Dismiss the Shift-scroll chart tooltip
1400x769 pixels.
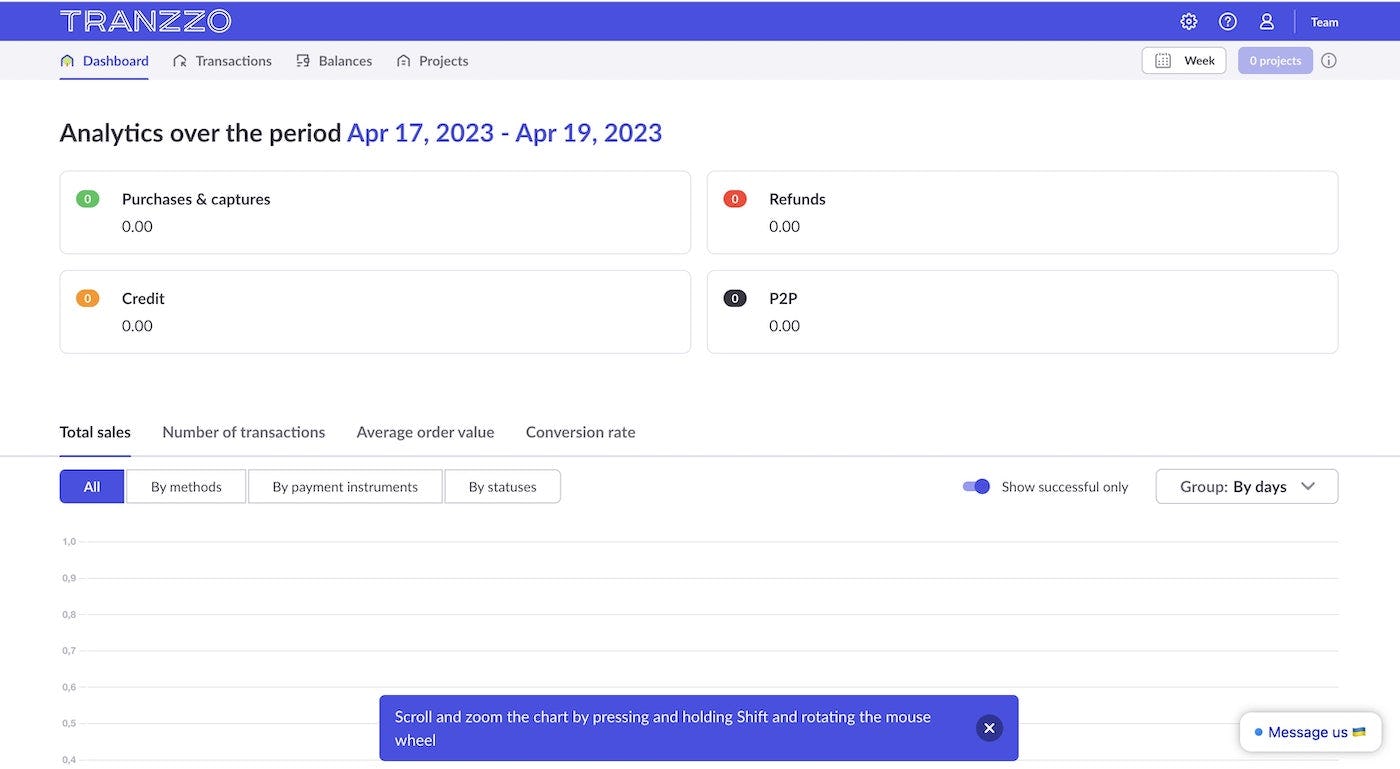[989, 728]
